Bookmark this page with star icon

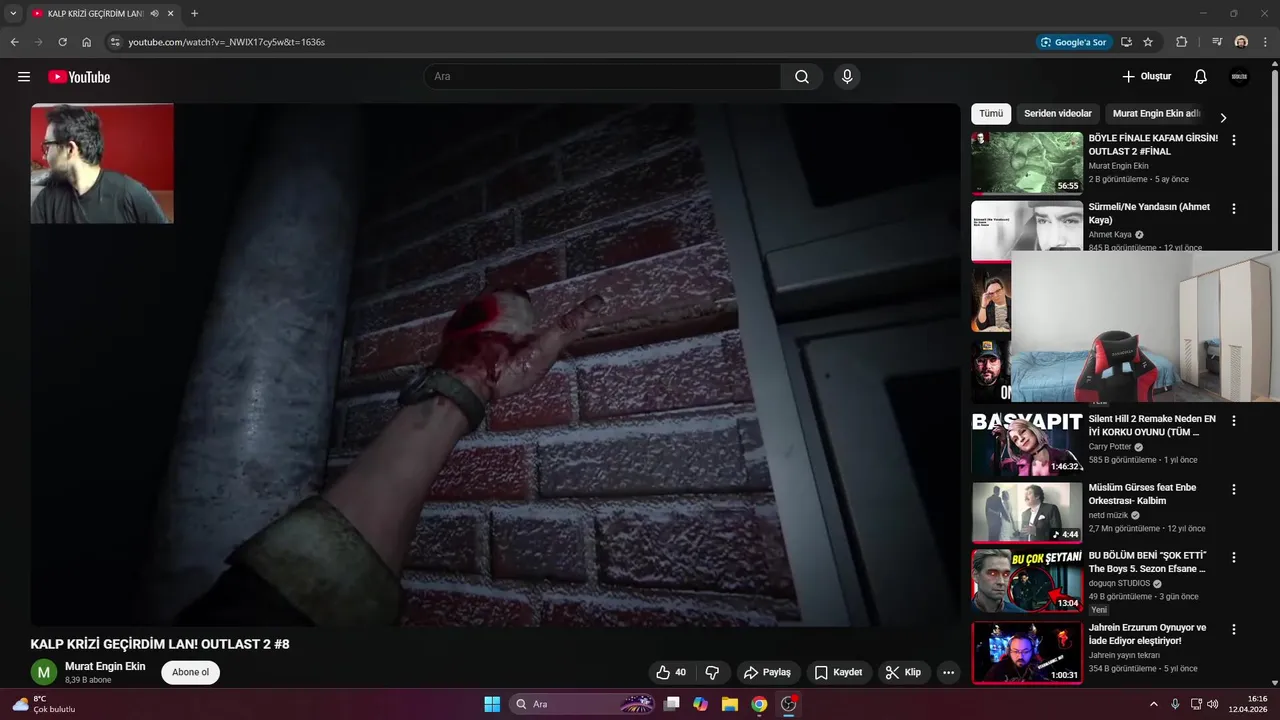coord(1148,42)
